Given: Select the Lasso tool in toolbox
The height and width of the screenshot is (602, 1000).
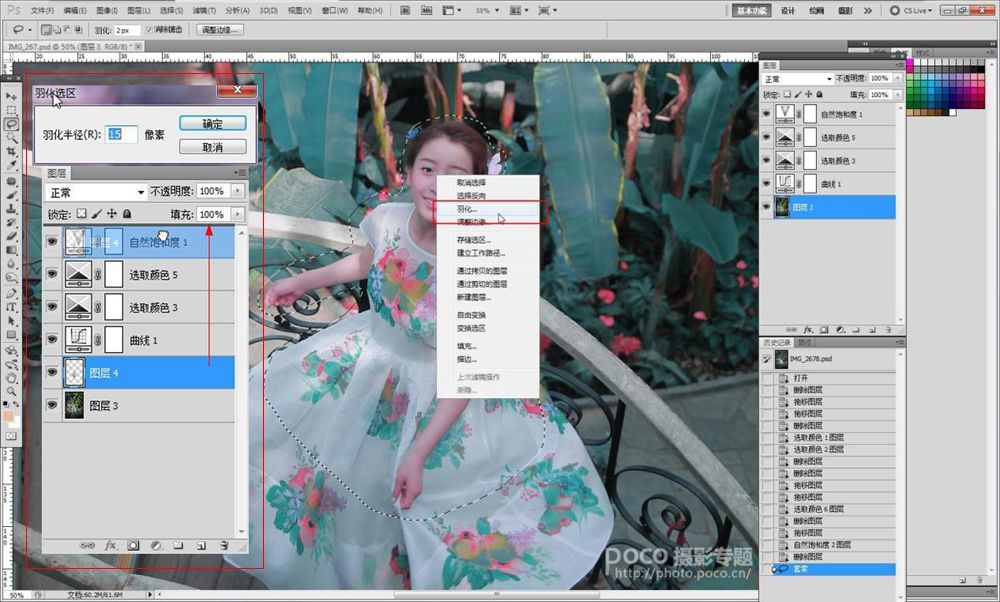Looking at the screenshot, I should click(x=11, y=124).
